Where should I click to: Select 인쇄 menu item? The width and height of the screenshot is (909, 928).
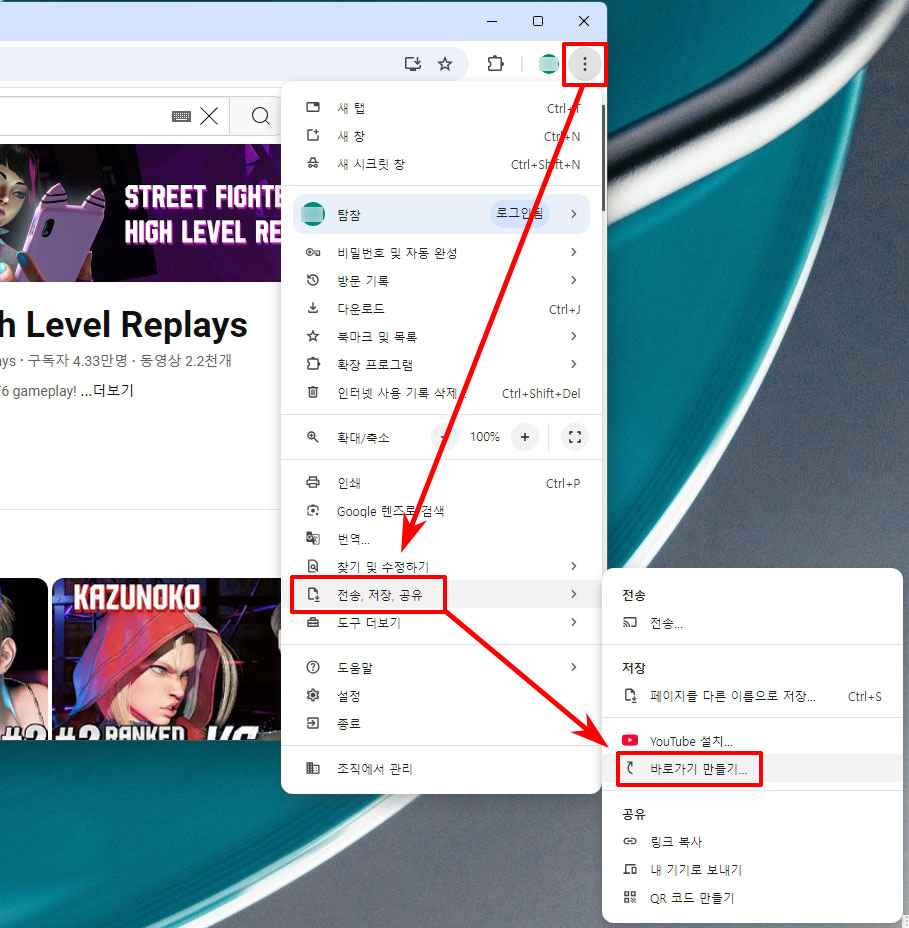click(x=442, y=483)
